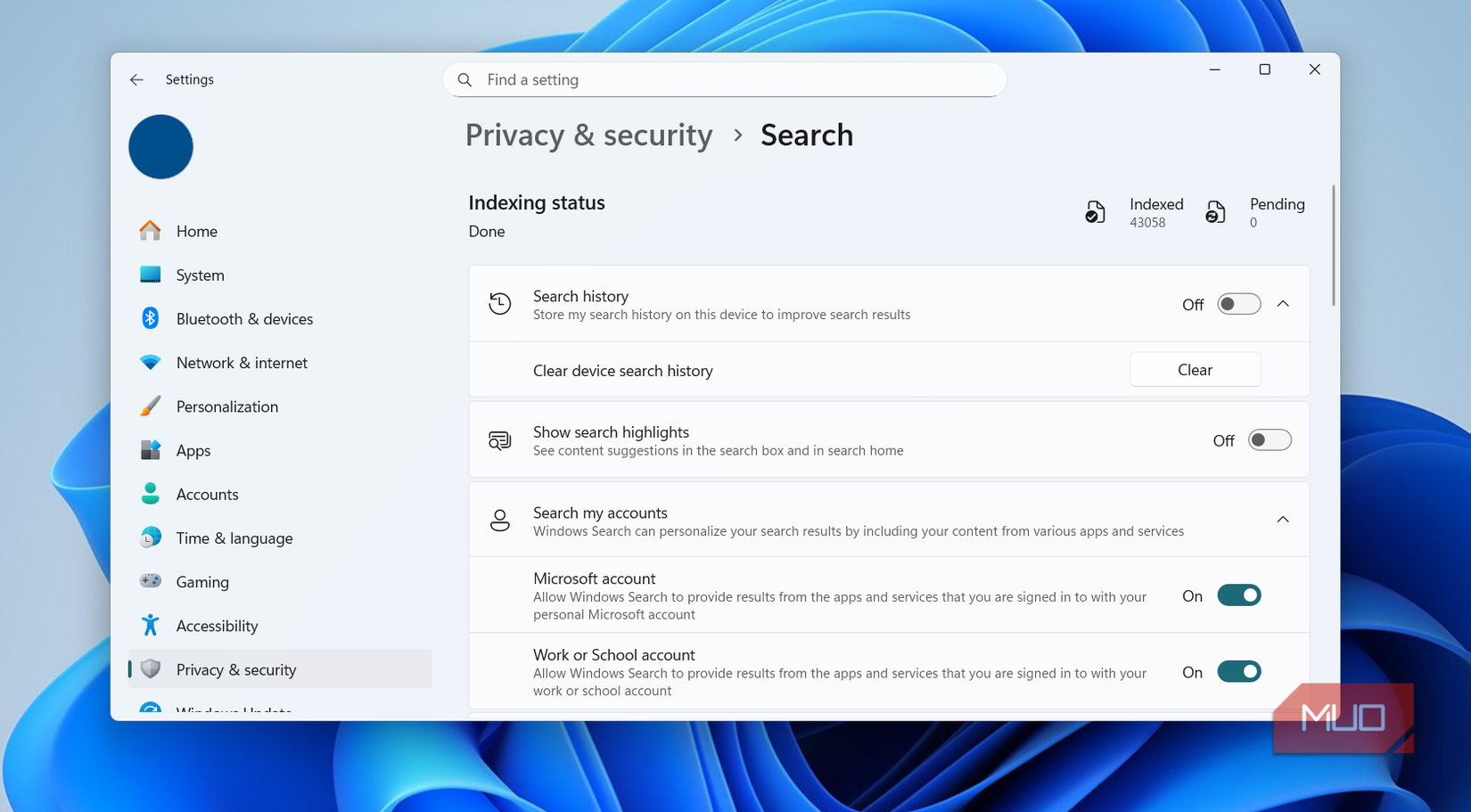1471x812 pixels.
Task: Open the System settings icon in sidebar
Action: coord(152,275)
